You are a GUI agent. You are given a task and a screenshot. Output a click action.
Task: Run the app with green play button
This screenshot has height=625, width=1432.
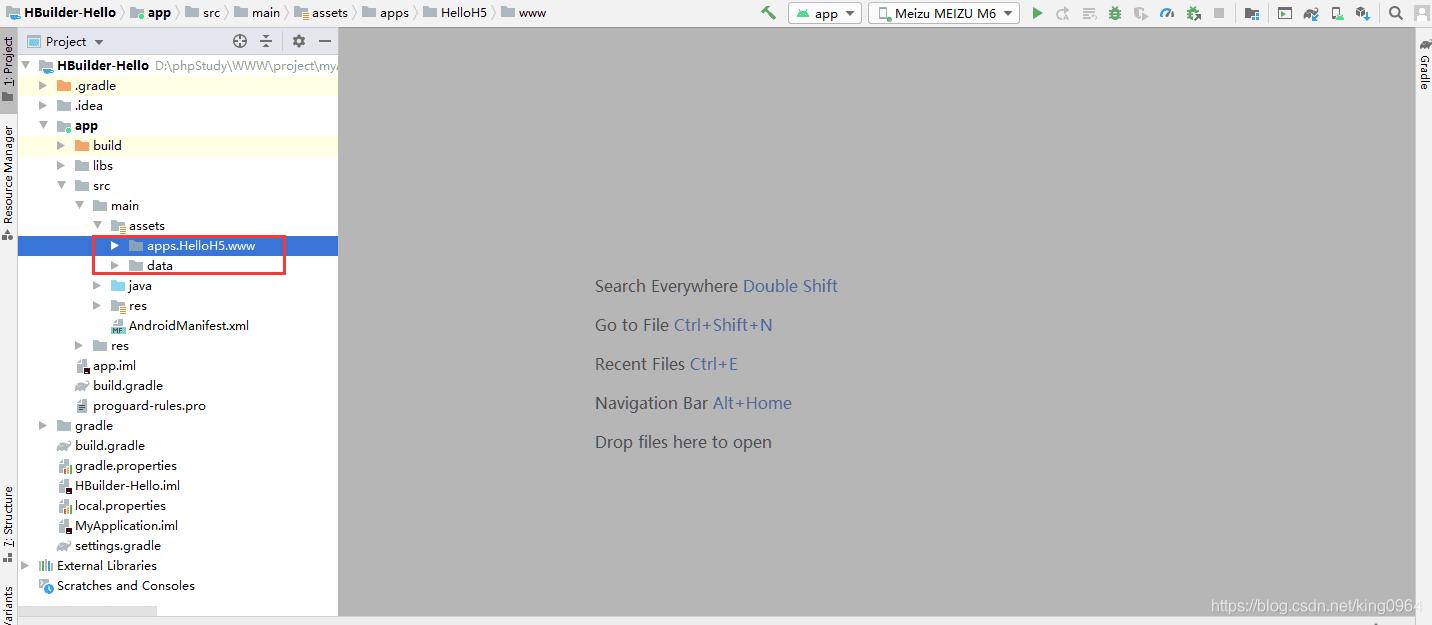point(1037,13)
